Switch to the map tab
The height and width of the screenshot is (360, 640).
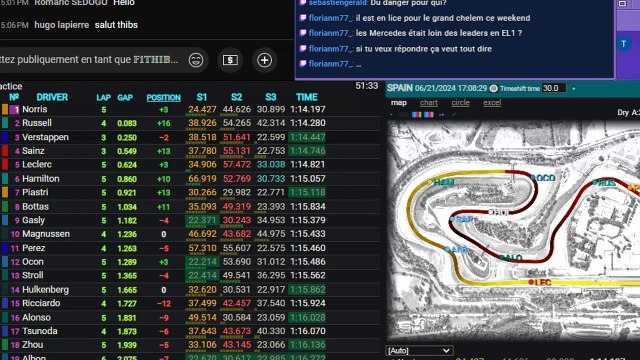(x=398, y=103)
